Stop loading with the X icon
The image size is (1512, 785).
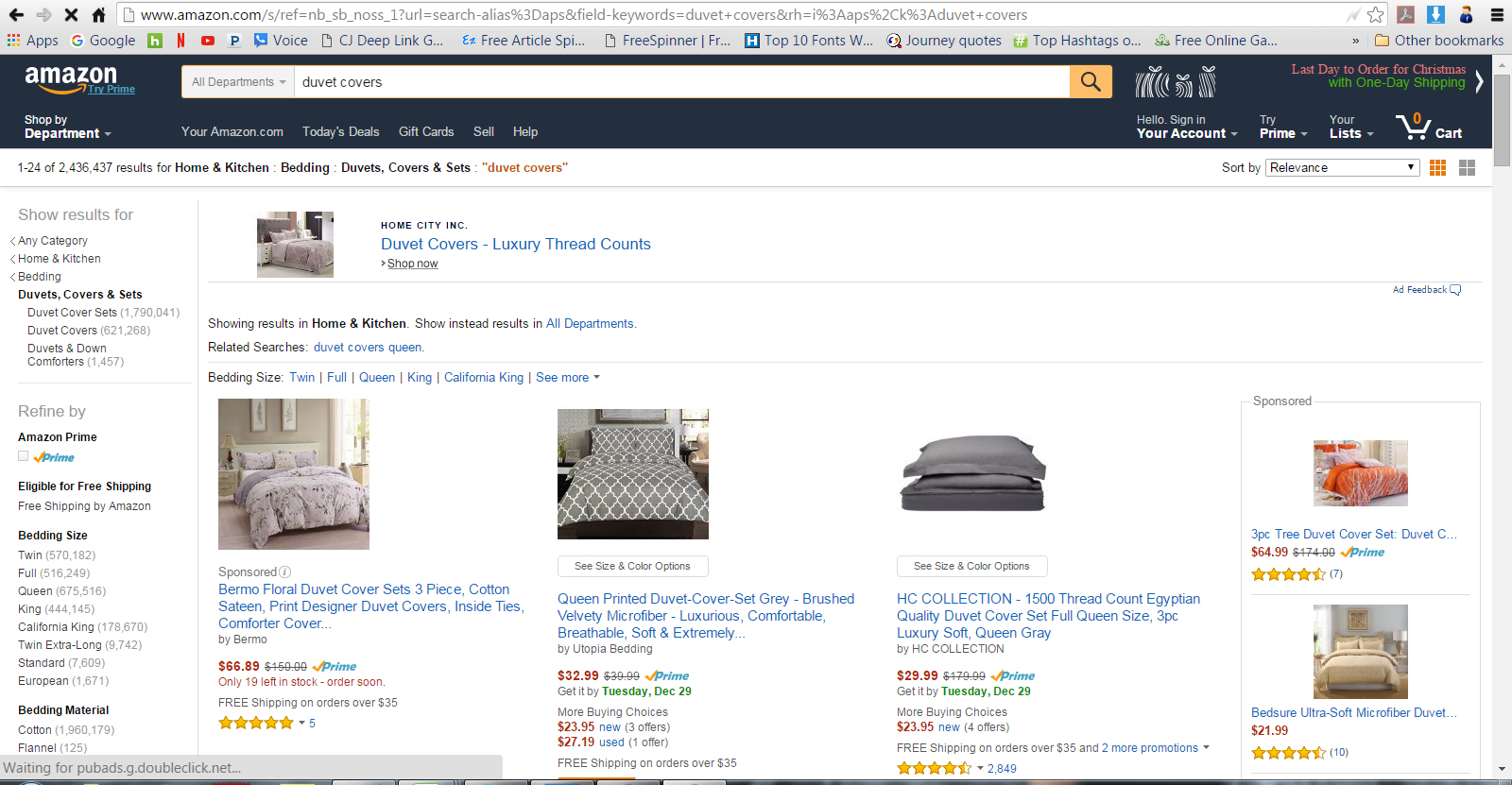[71, 14]
